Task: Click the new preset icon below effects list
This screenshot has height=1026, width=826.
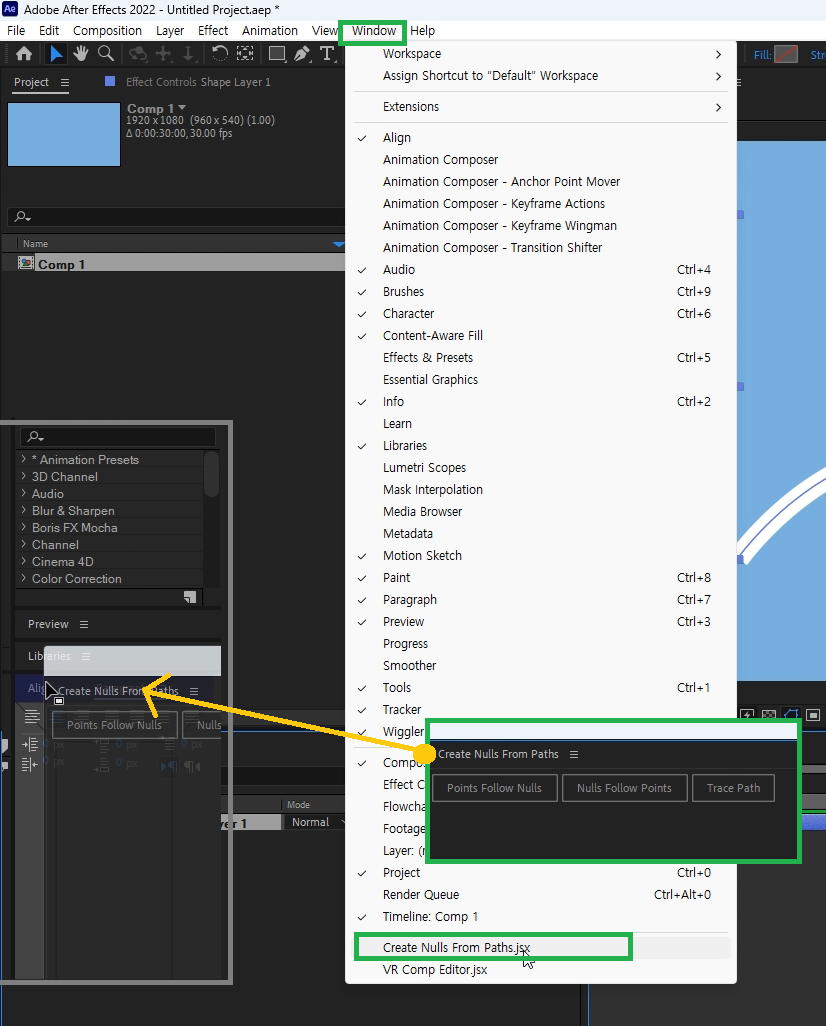Action: [190, 597]
